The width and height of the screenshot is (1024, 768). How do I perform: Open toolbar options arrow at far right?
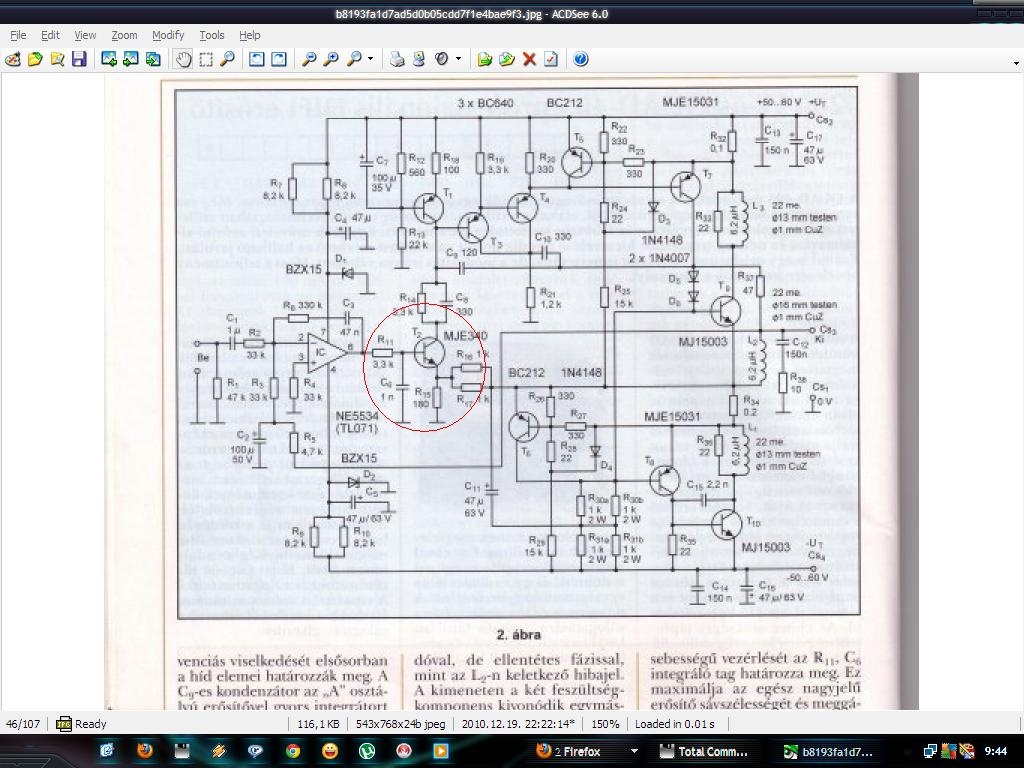[1016, 63]
